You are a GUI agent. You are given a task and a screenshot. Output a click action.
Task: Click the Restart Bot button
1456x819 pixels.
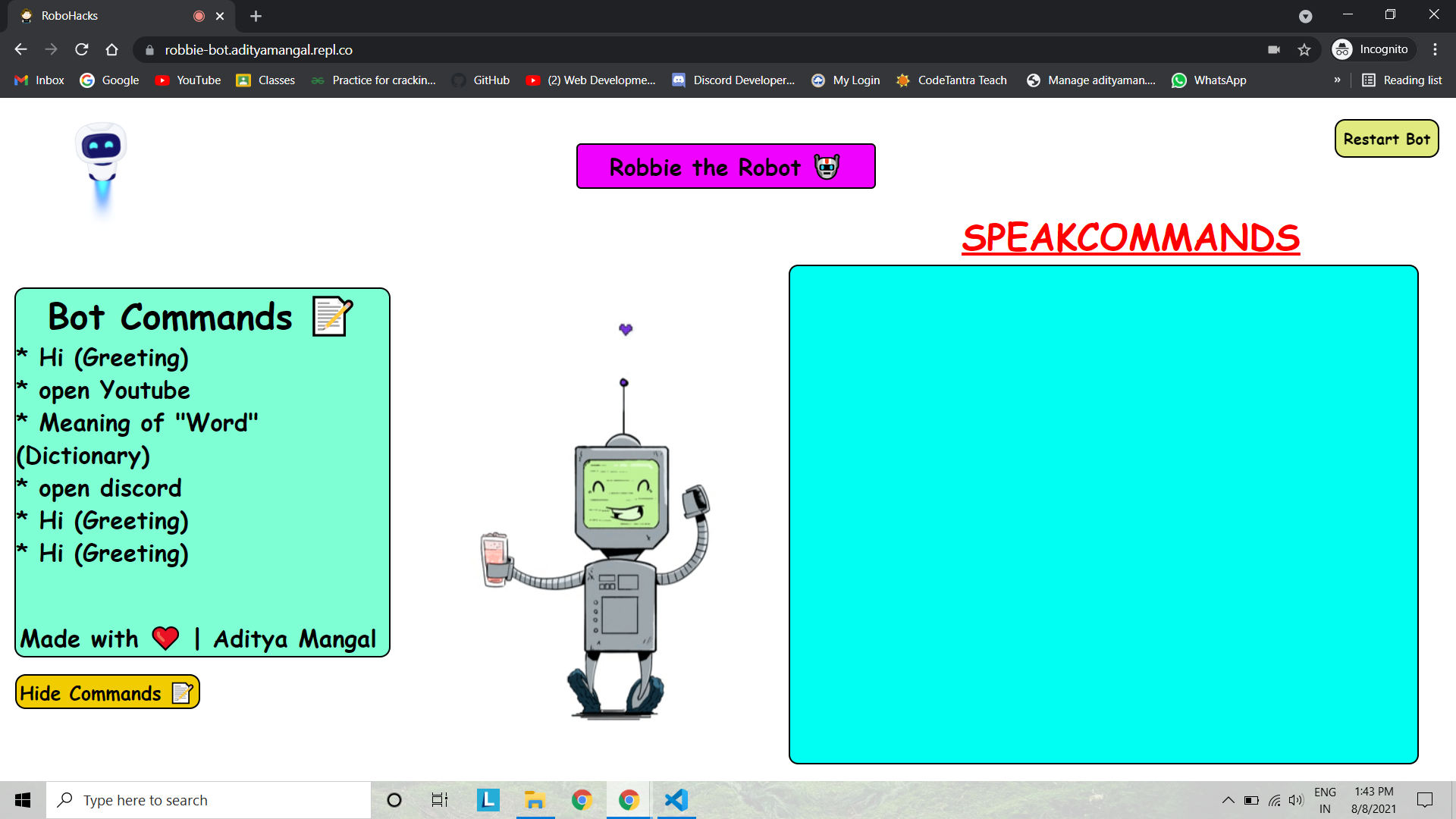1386,139
